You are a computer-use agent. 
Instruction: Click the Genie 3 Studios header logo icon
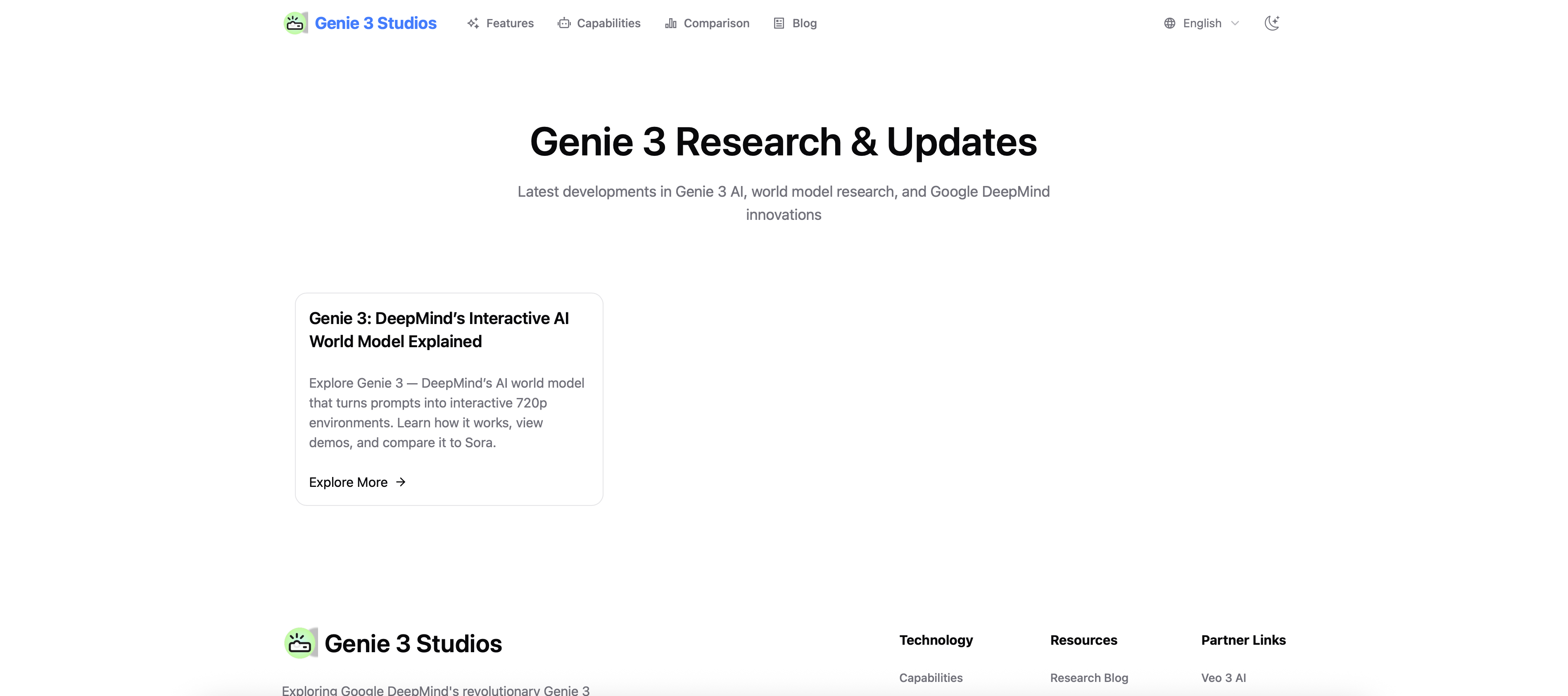click(x=296, y=23)
